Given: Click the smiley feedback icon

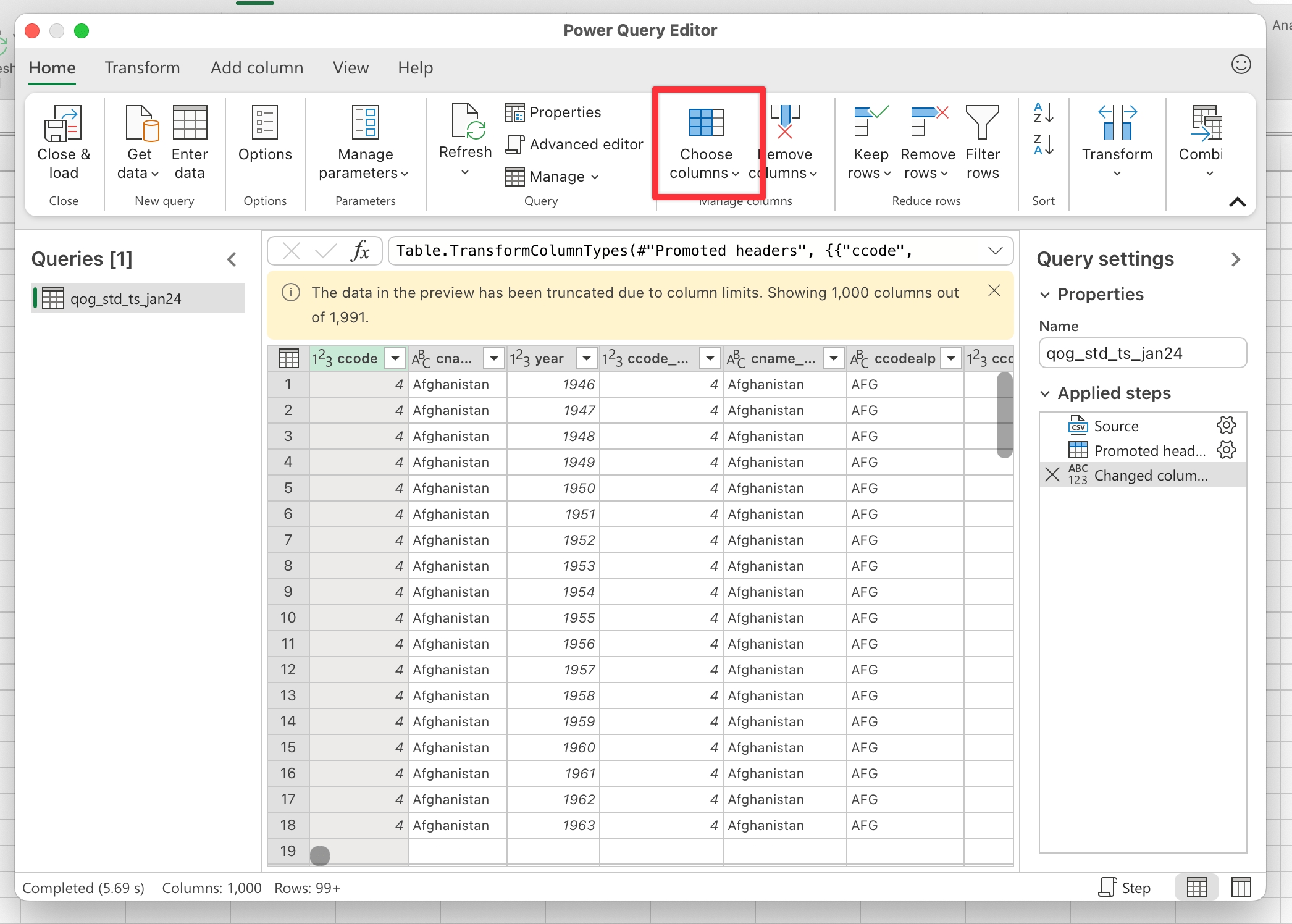Looking at the screenshot, I should coord(1241,65).
